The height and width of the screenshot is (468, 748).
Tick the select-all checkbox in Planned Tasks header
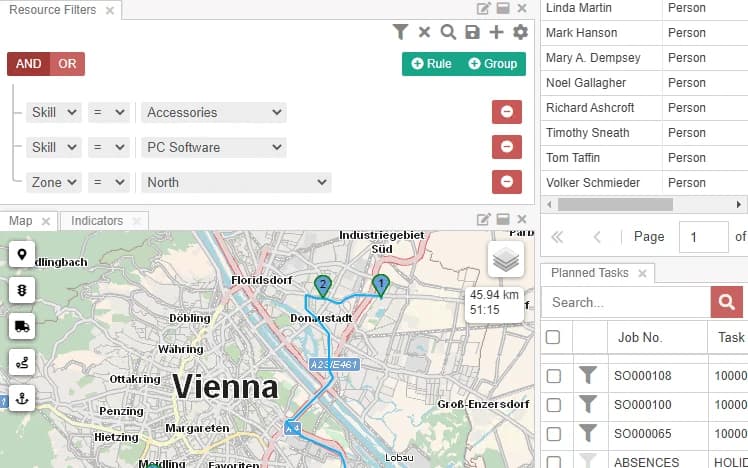coord(553,337)
